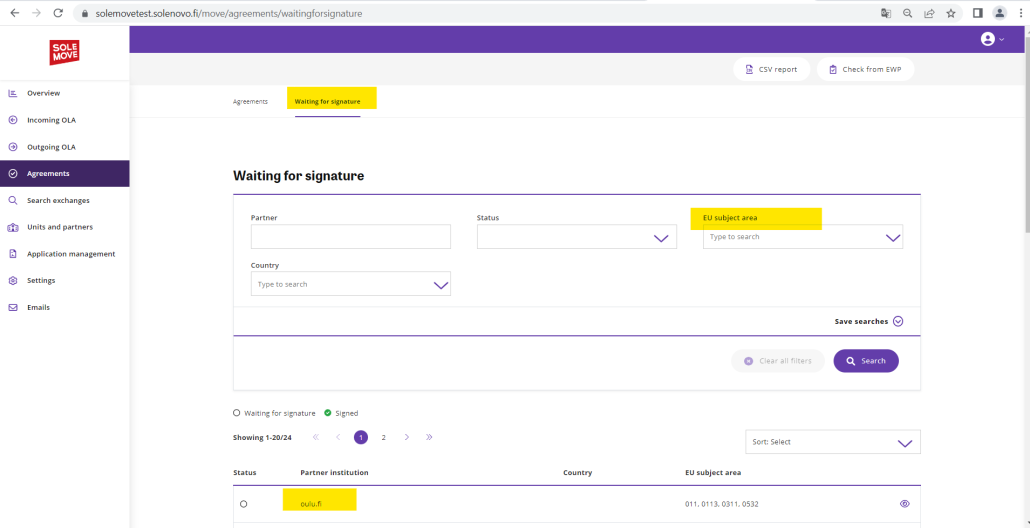The height and width of the screenshot is (528, 1030).
Task: View oulu.fi agreement via eye icon
Action: tap(905, 504)
